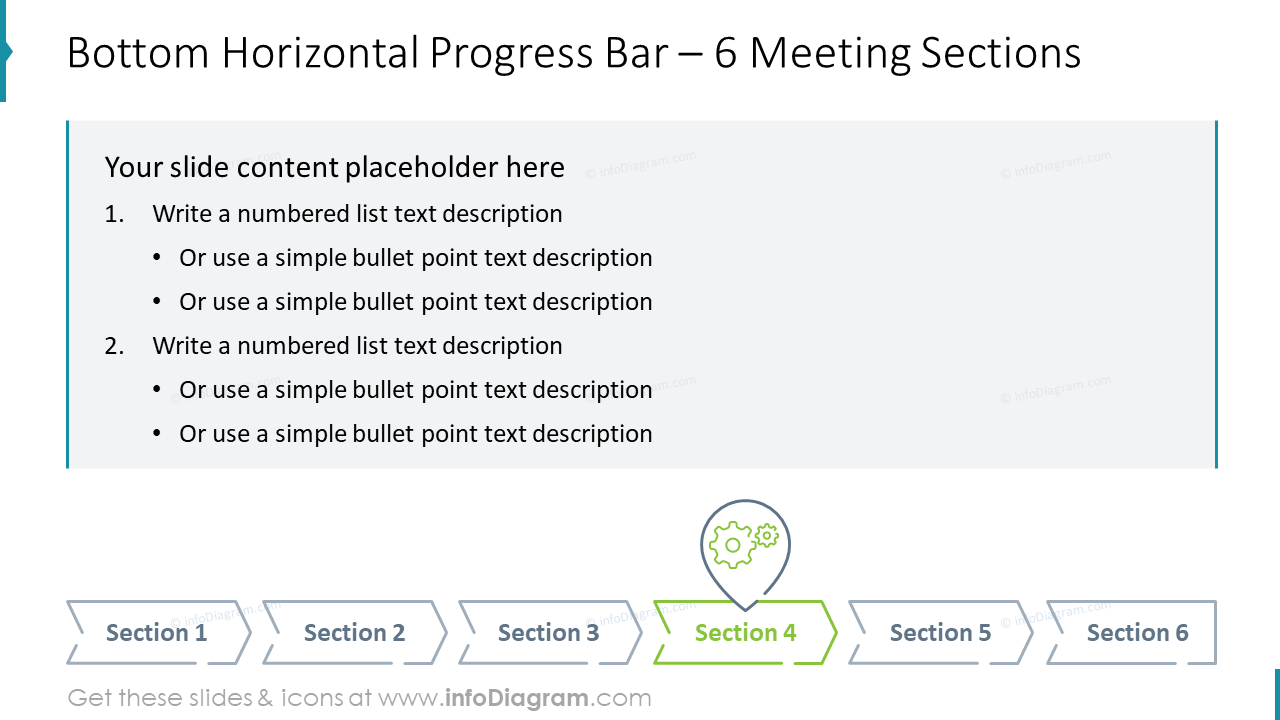
Task: Click the green gears icon above Section 4
Action: click(x=743, y=544)
